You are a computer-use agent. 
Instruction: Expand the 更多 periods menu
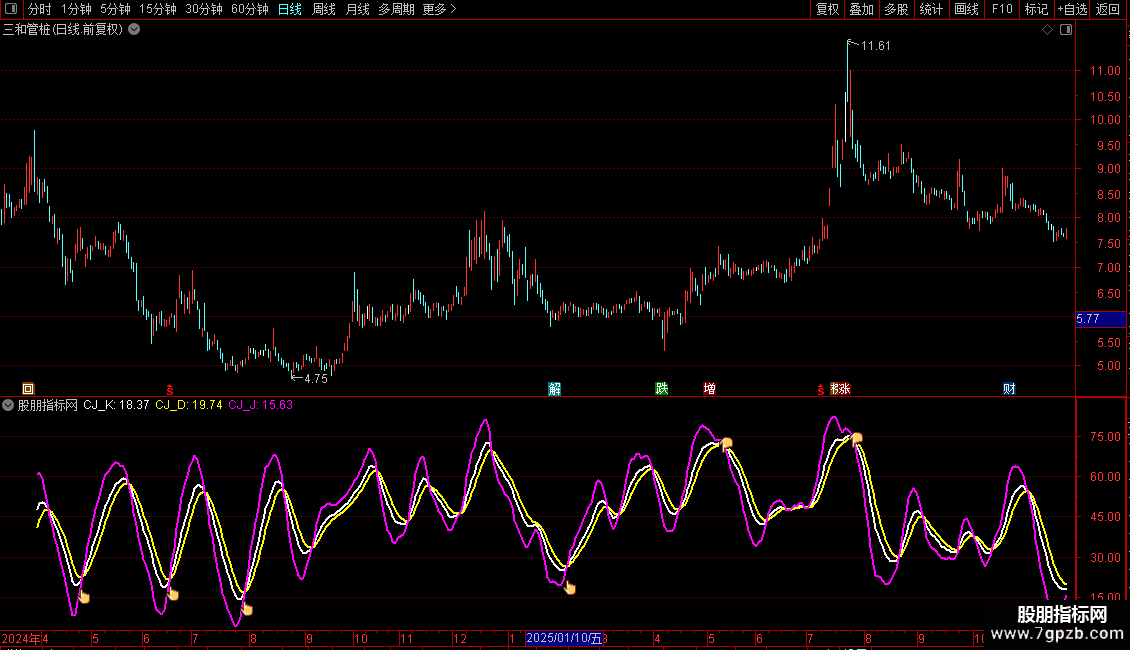[x=439, y=9]
